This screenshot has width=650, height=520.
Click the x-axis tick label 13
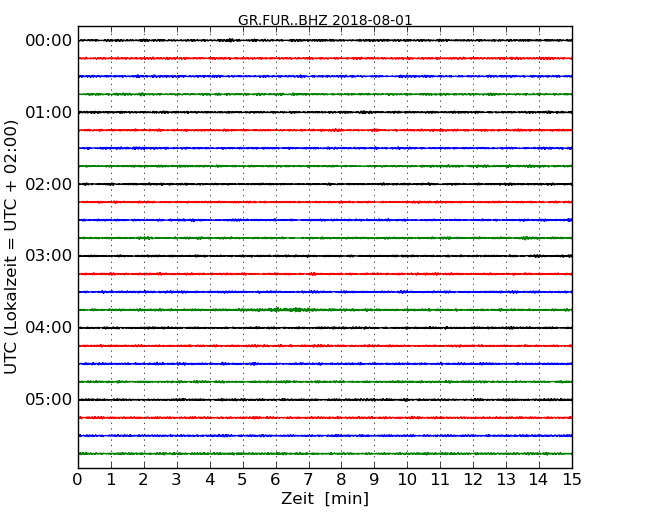point(506,479)
